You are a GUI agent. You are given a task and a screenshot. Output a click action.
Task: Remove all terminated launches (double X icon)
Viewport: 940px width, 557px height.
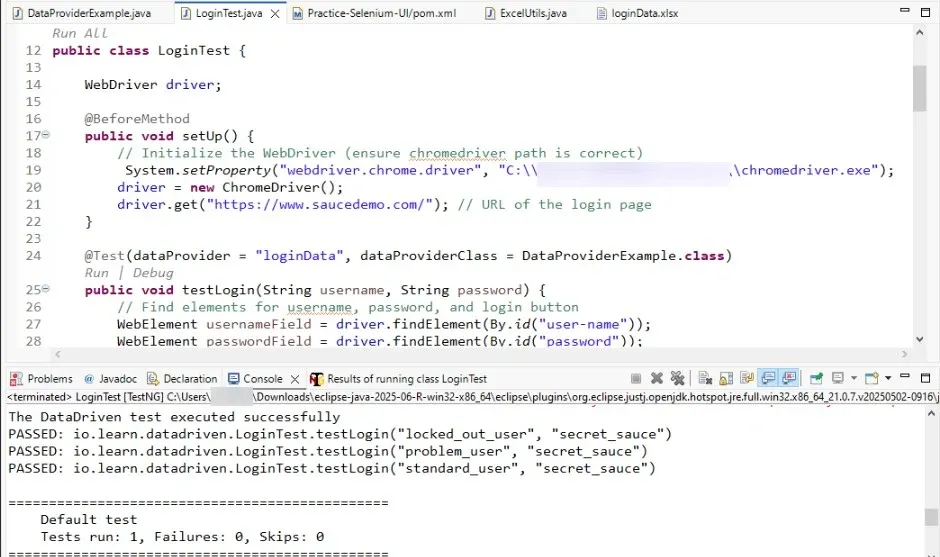[x=677, y=378]
